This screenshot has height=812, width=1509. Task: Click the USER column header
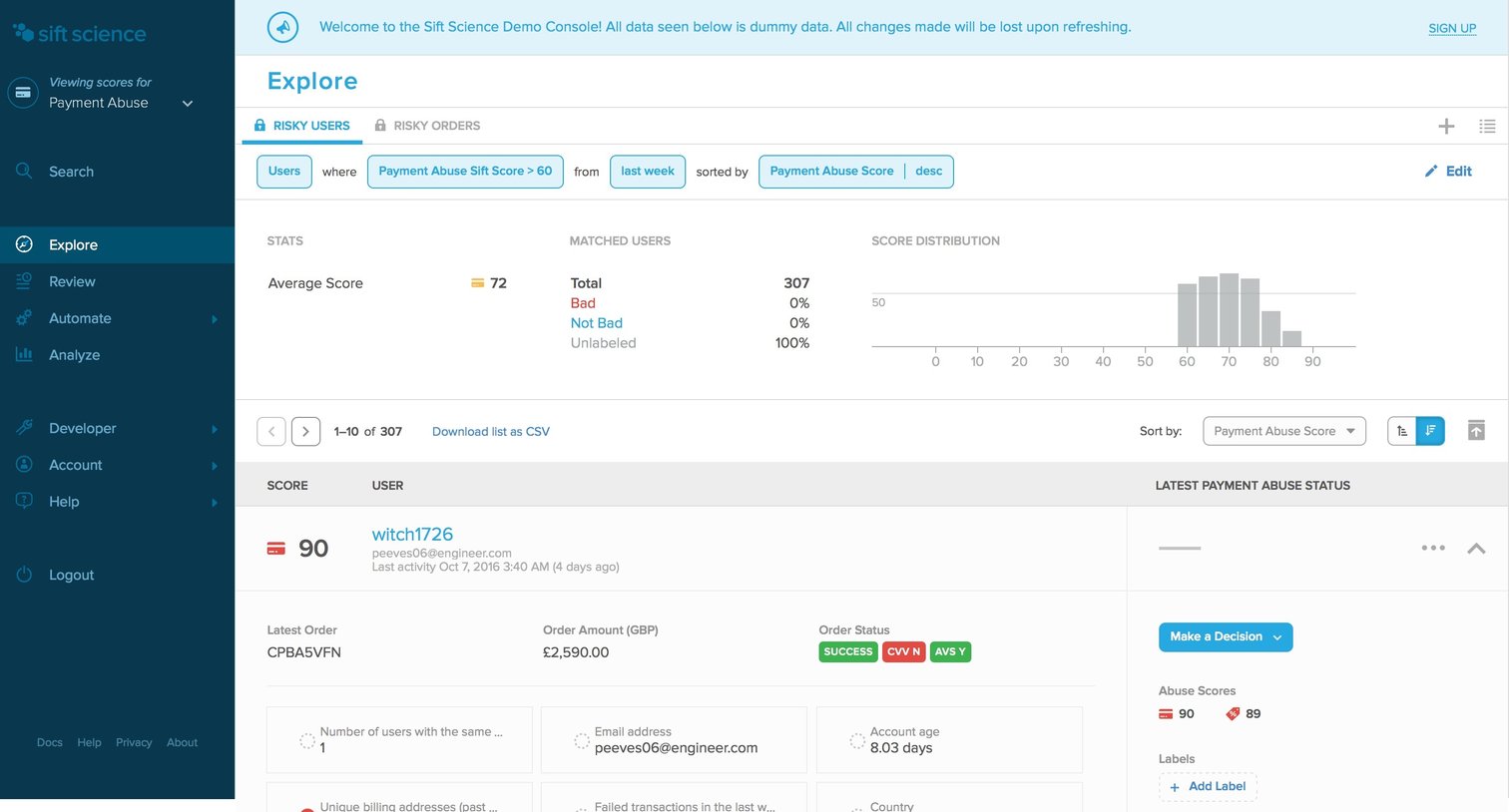tap(388, 486)
